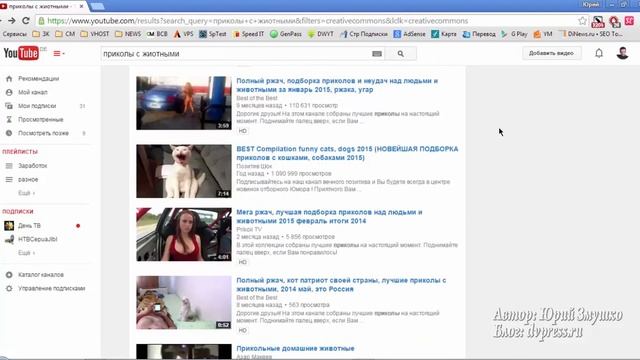Click the Управление подписками gear icon
This screenshot has width=640, height=360.
(x=9, y=288)
